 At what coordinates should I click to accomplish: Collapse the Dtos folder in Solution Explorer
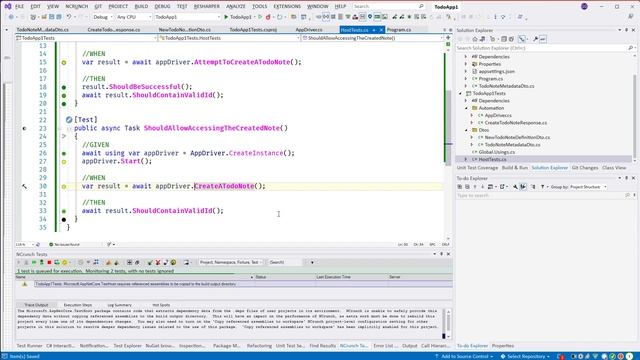pyautogui.click(x=467, y=130)
